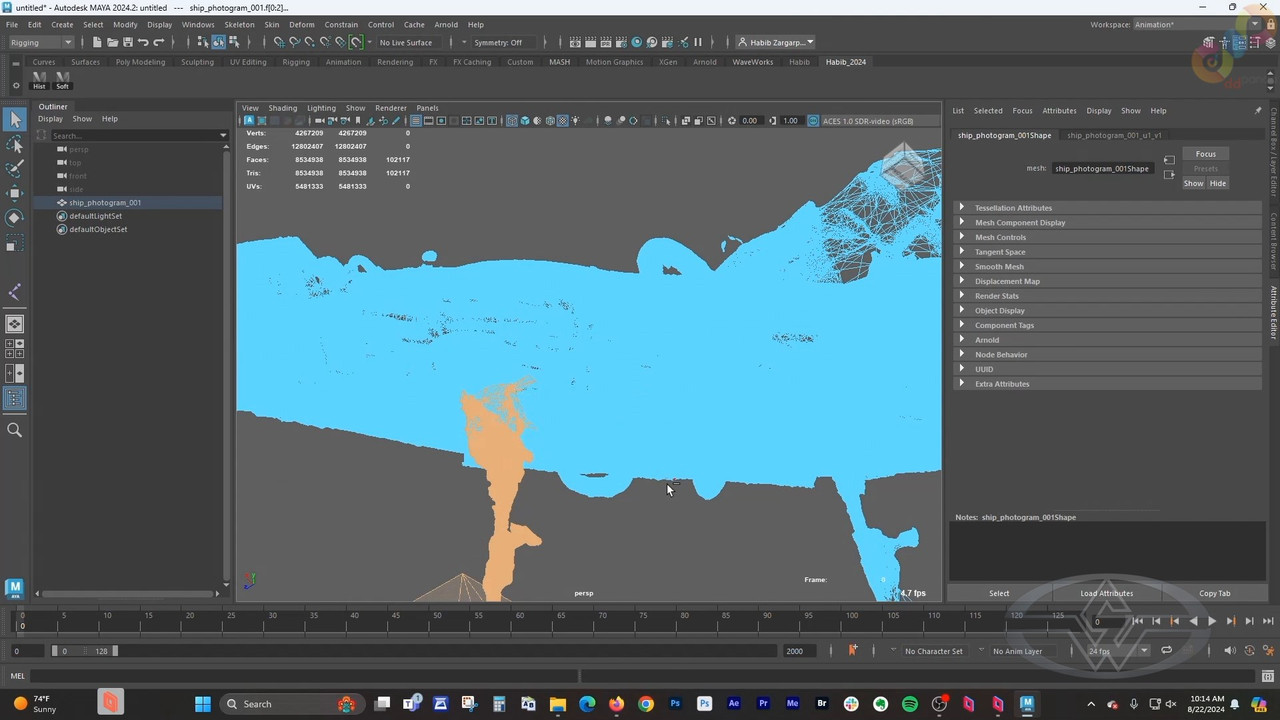
Task: Open Google Chrome from the taskbar
Action: point(646,704)
